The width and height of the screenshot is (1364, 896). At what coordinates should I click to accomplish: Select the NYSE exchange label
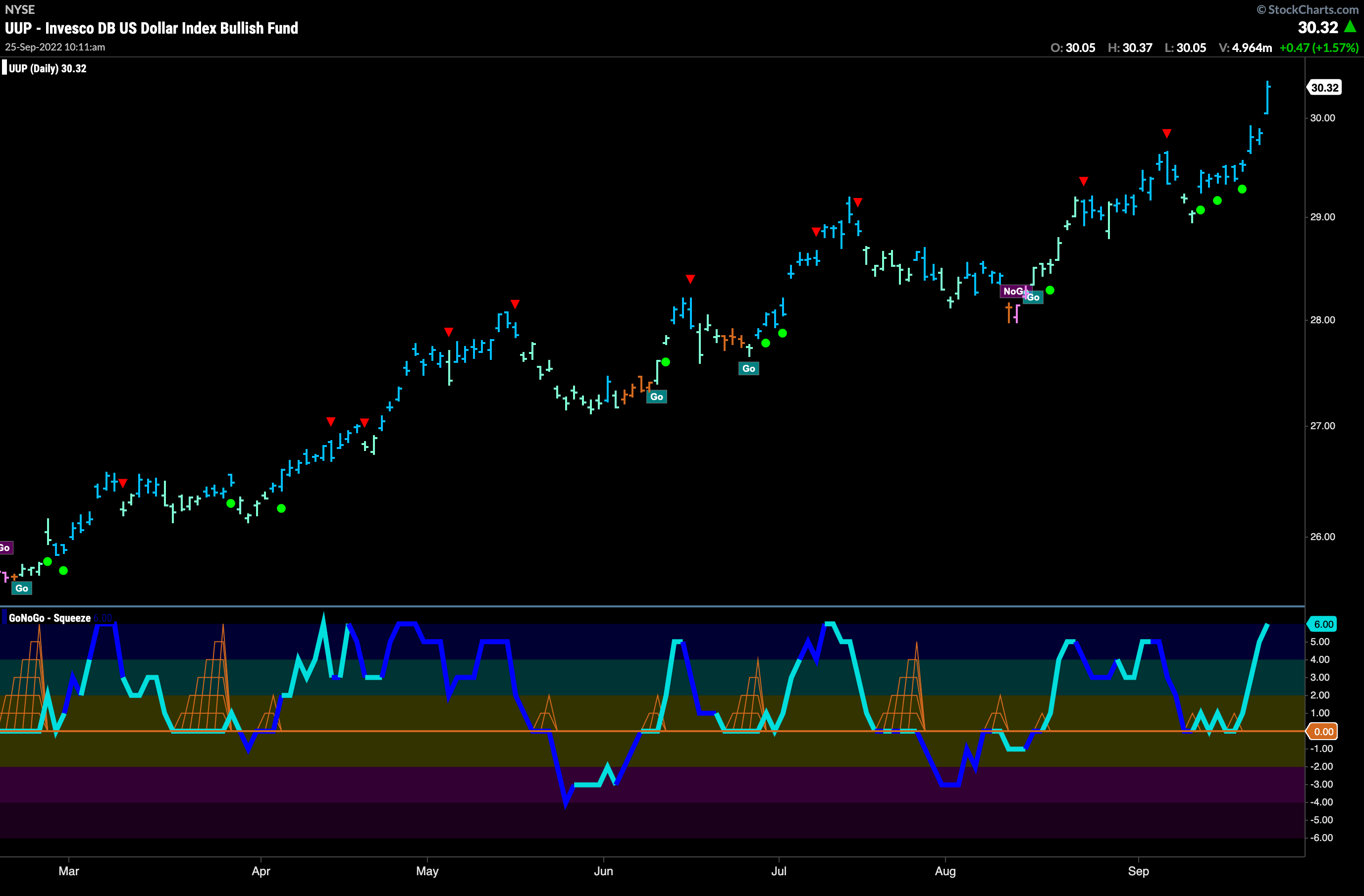click(x=19, y=9)
